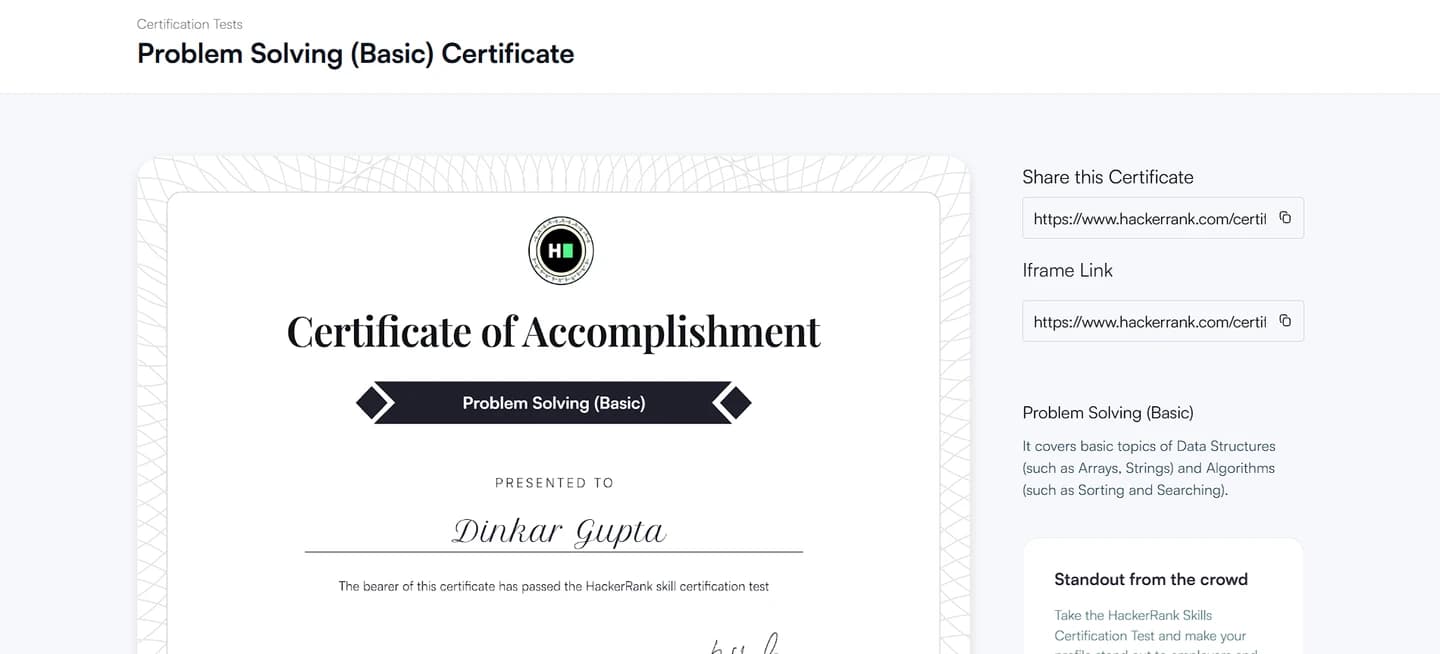Select the Iframe Link URL field
The width and height of the screenshot is (1440, 654).
tap(1162, 321)
